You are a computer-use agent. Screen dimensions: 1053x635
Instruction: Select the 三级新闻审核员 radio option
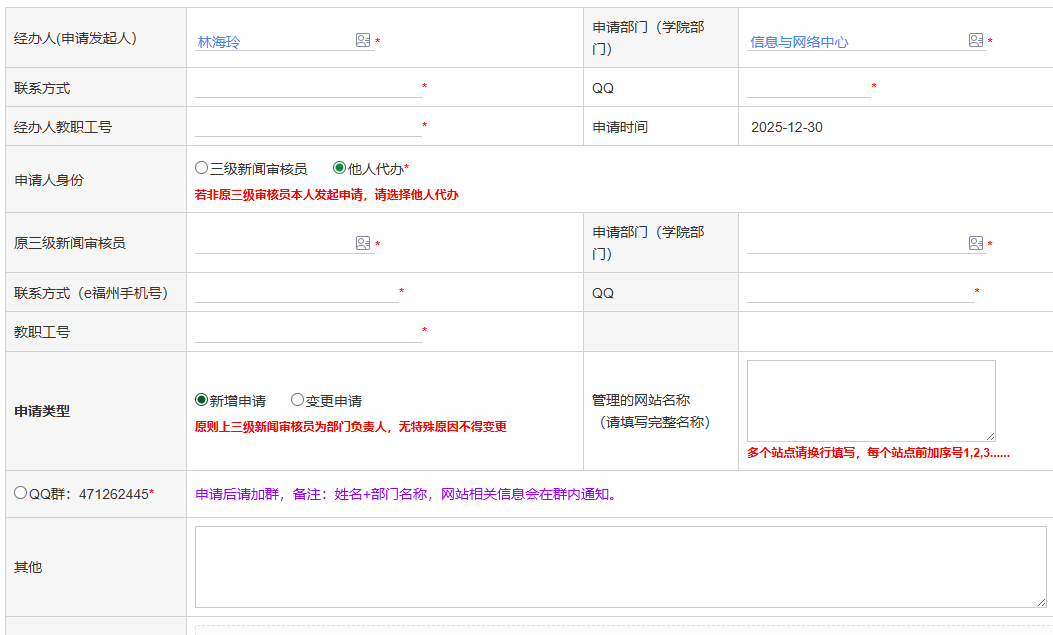coord(202,168)
